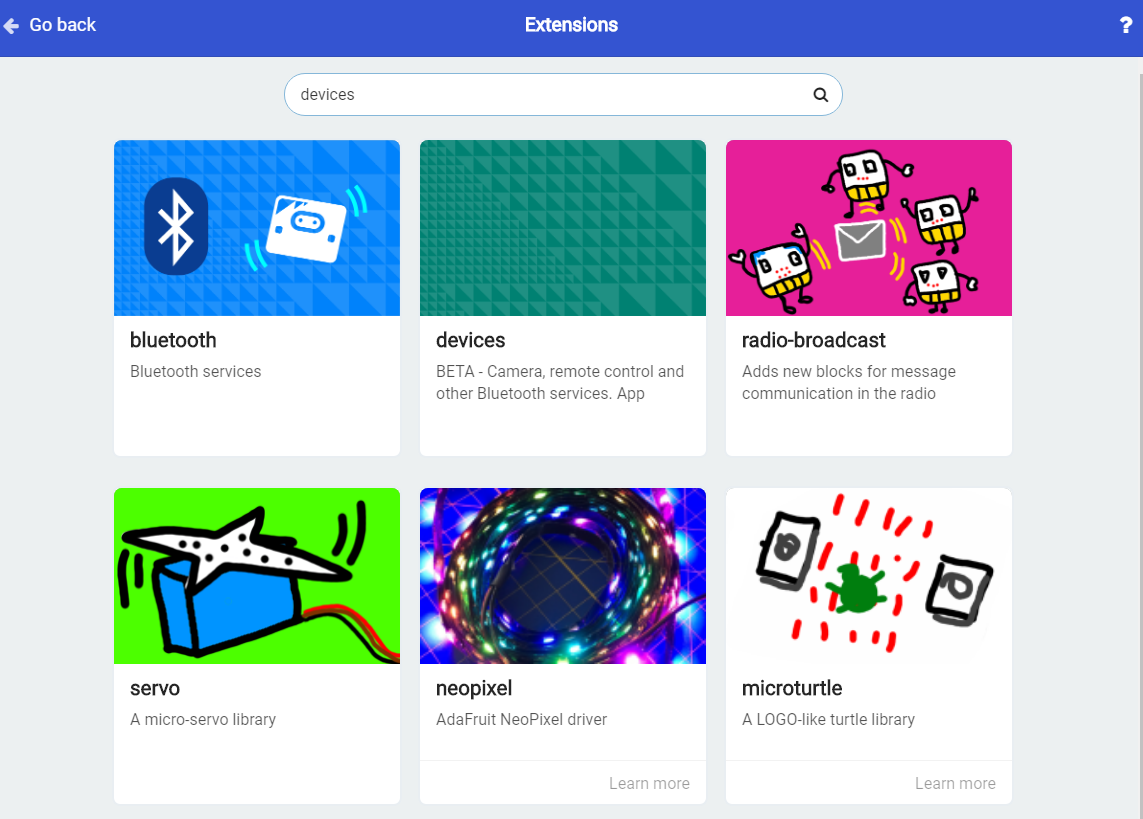Click Learn more on the neopixel card

click(x=649, y=783)
